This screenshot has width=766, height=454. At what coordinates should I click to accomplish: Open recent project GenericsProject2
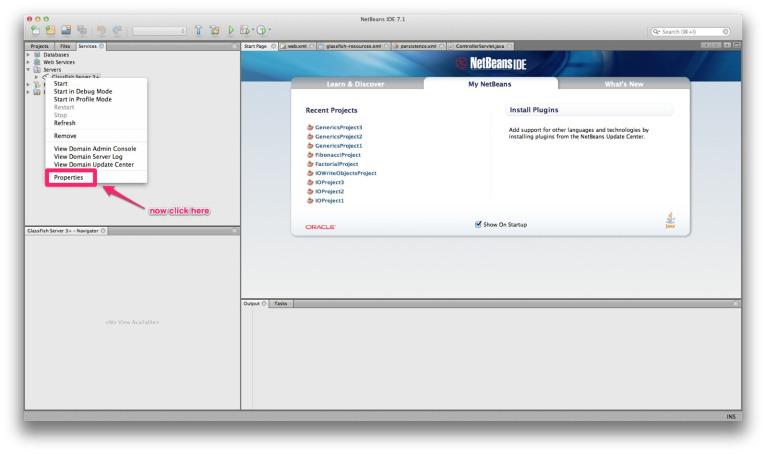coord(339,136)
